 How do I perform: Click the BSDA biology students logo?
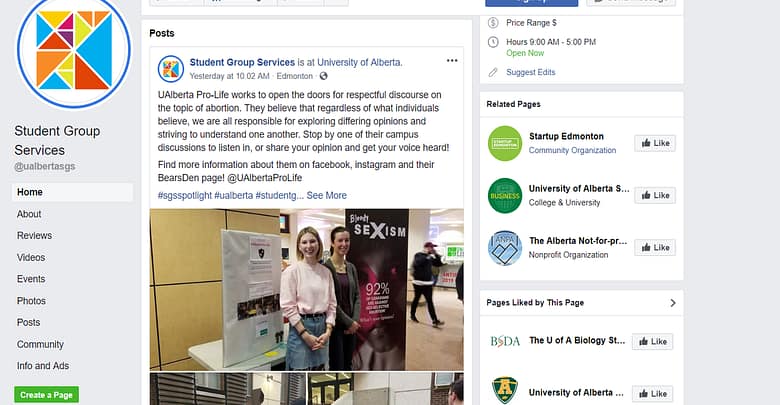(x=504, y=341)
